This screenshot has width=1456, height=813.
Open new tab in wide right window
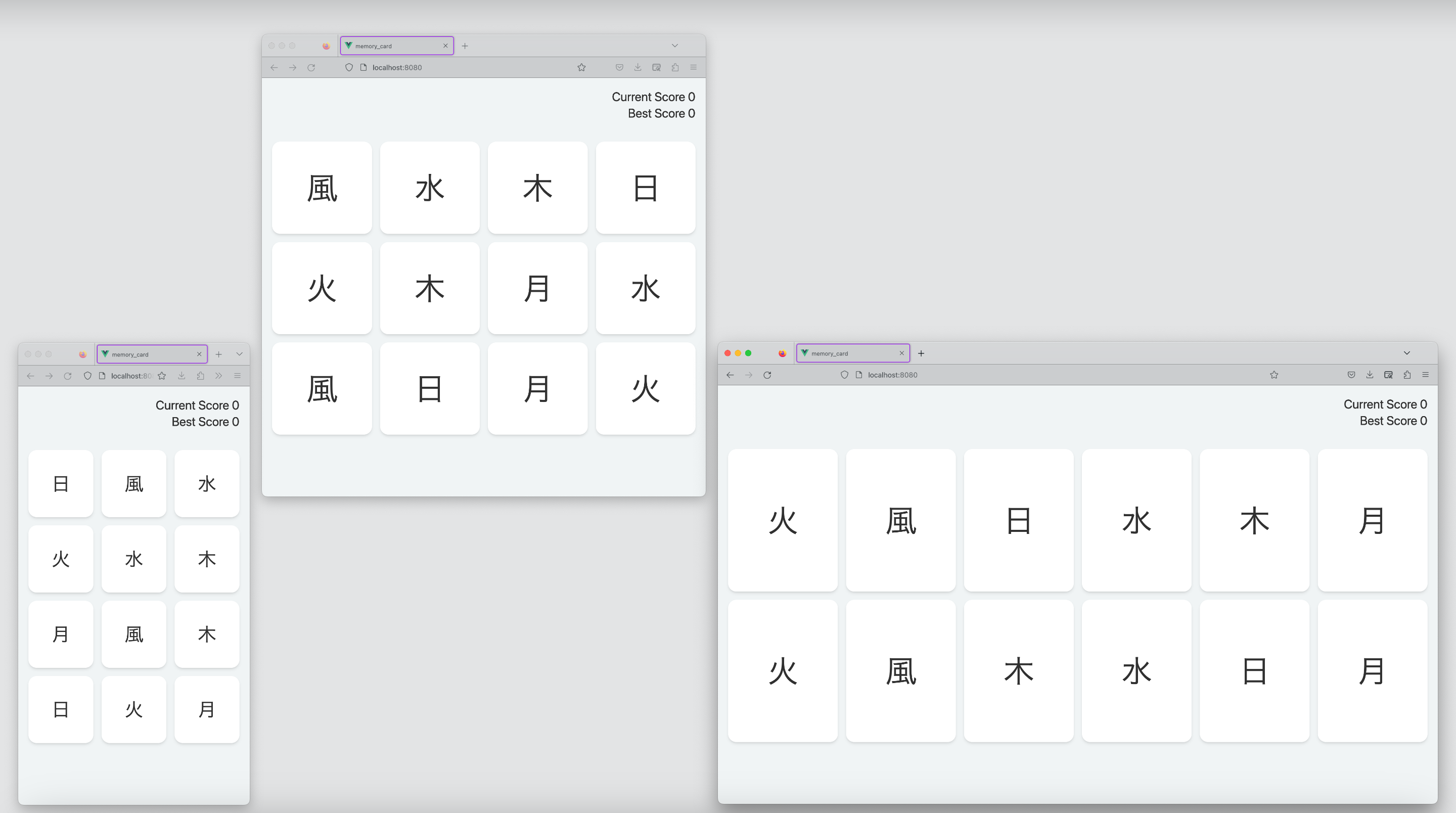pyautogui.click(x=921, y=353)
